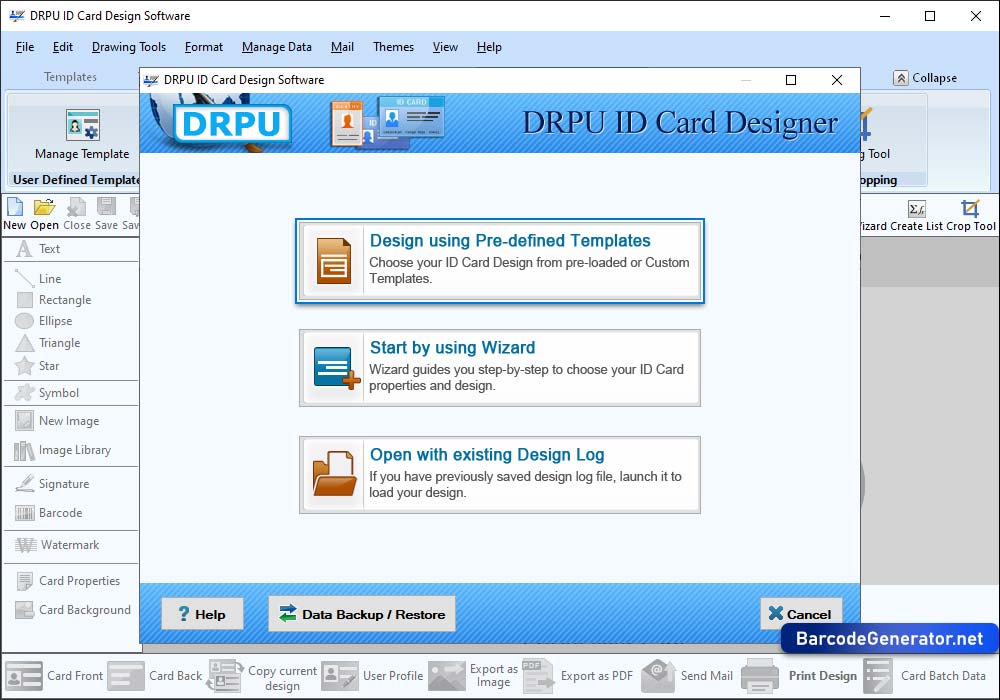
Task: Open Card Batch Data
Action: (925, 676)
